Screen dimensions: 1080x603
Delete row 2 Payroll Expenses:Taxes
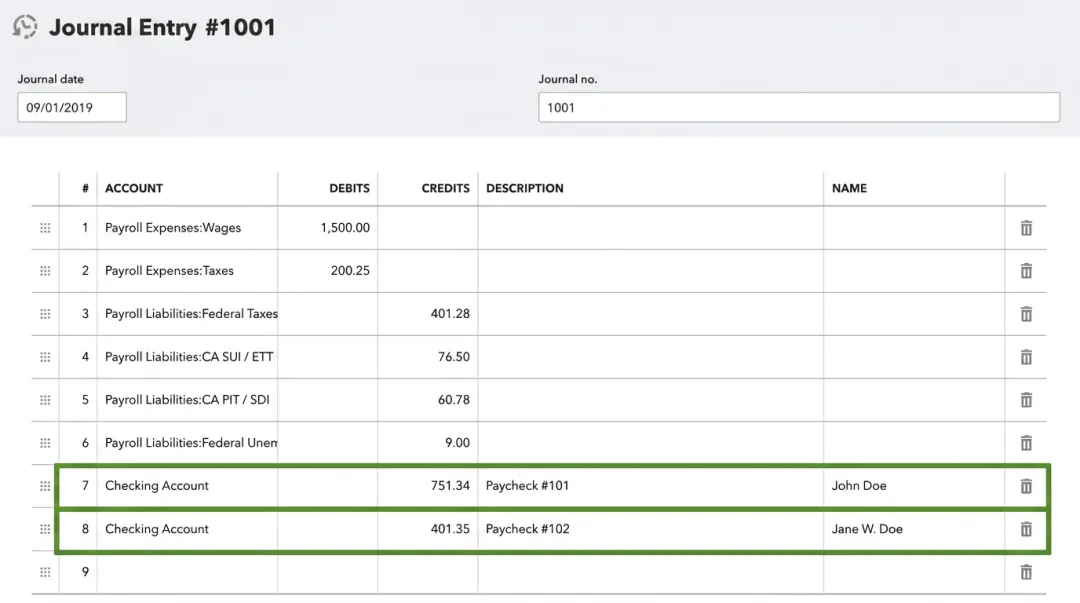point(1026,271)
